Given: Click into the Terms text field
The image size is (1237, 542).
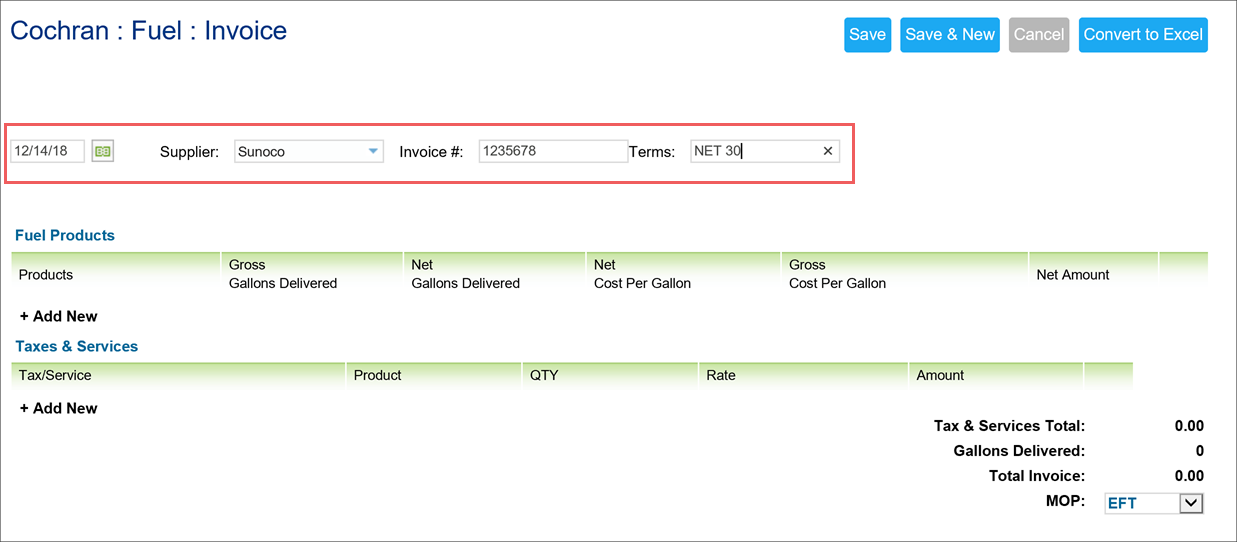Looking at the screenshot, I should tap(755, 151).
